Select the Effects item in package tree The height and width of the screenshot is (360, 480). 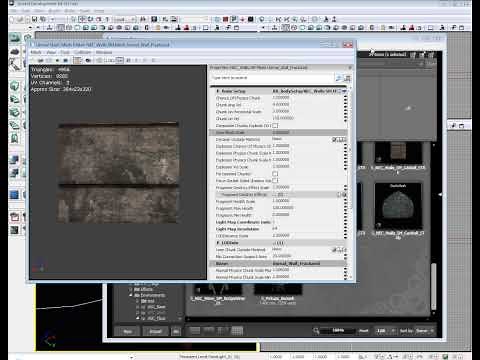(x=143, y=289)
